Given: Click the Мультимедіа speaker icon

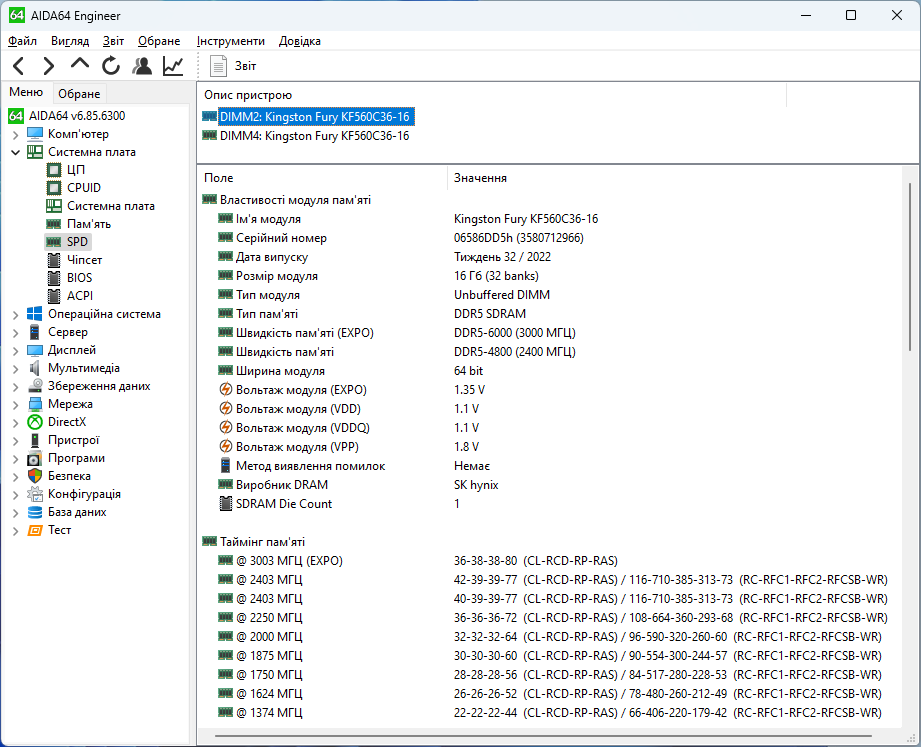Looking at the screenshot, I should pos(35,368).
